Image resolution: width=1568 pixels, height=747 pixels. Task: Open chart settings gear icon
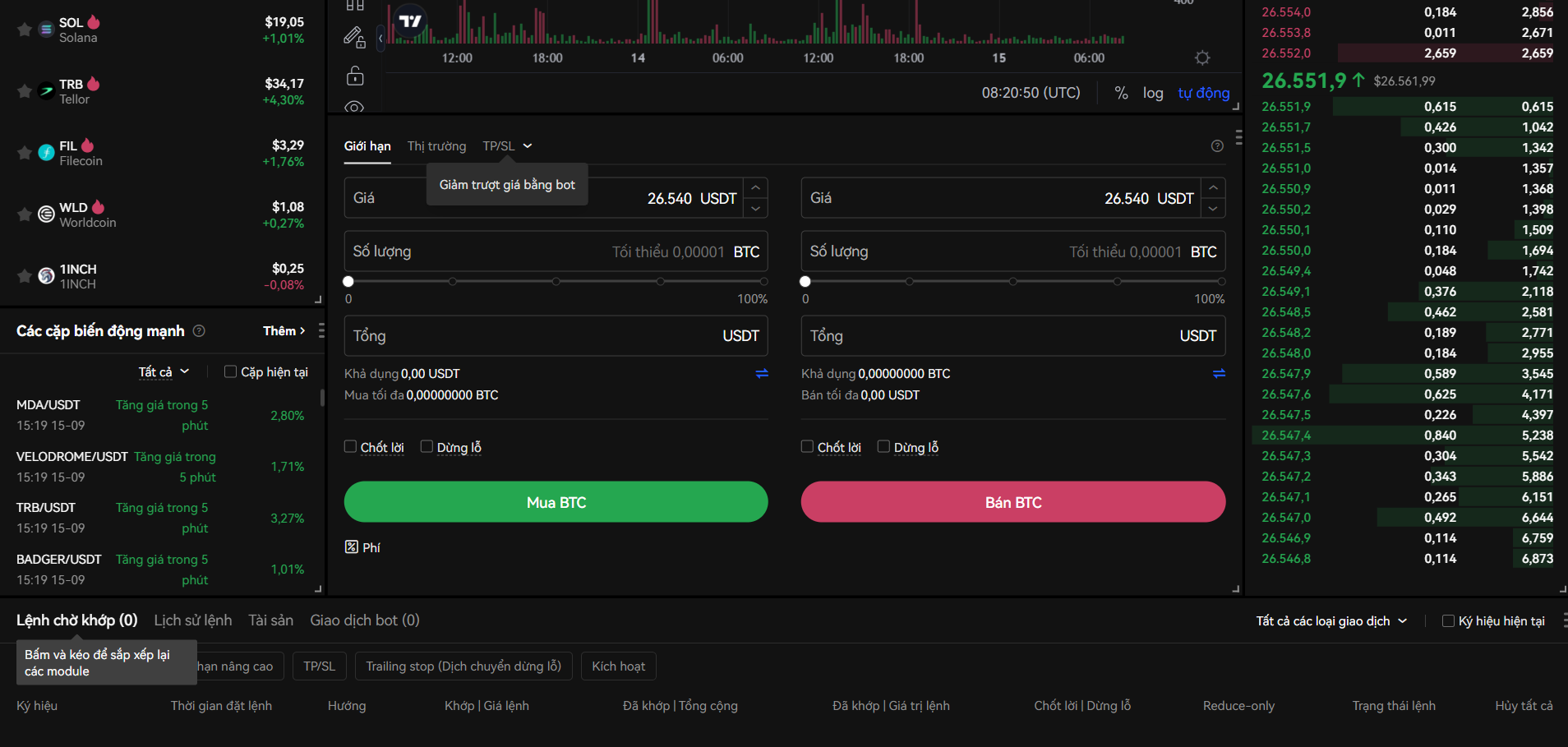[x=1202, y=58]
